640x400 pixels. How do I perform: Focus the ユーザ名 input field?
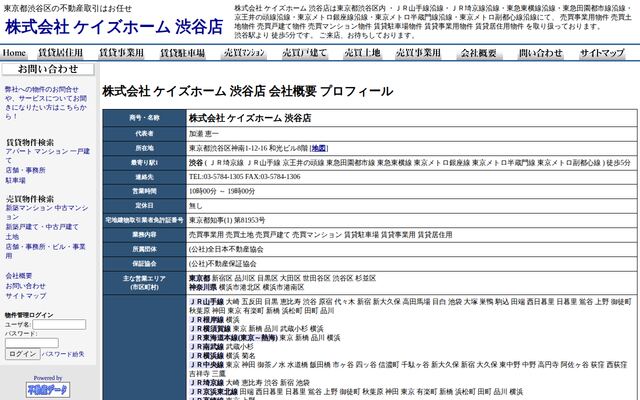pyautogui.click(x=59, y=324)
